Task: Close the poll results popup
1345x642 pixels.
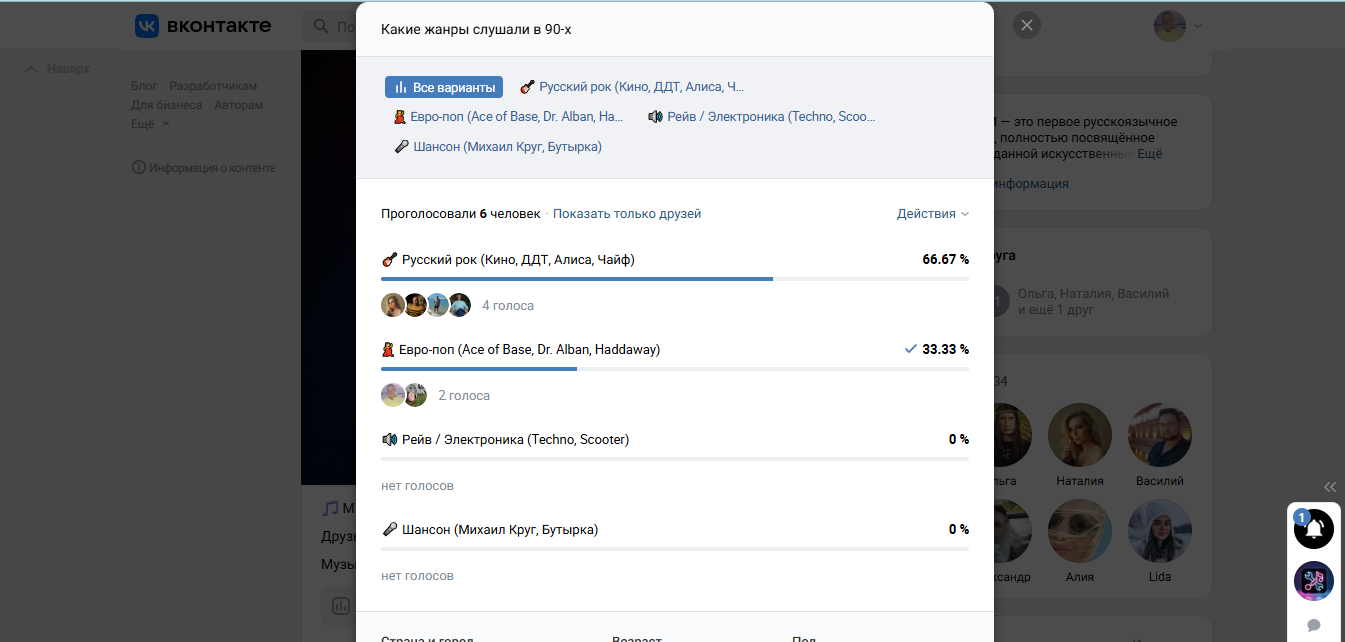Action: (1027, 26)
